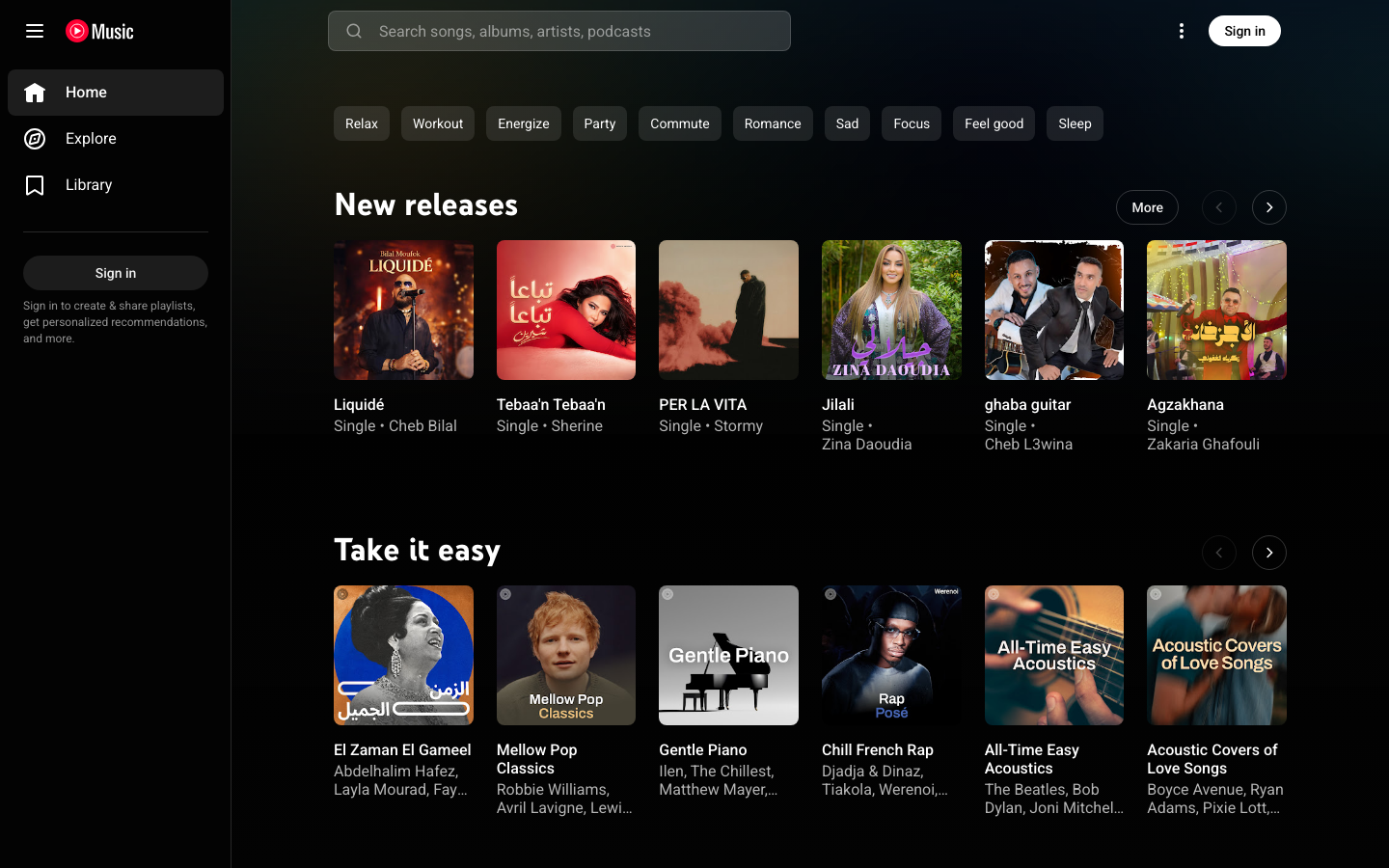Select the Sleep mood chip

coord(1075,123)
